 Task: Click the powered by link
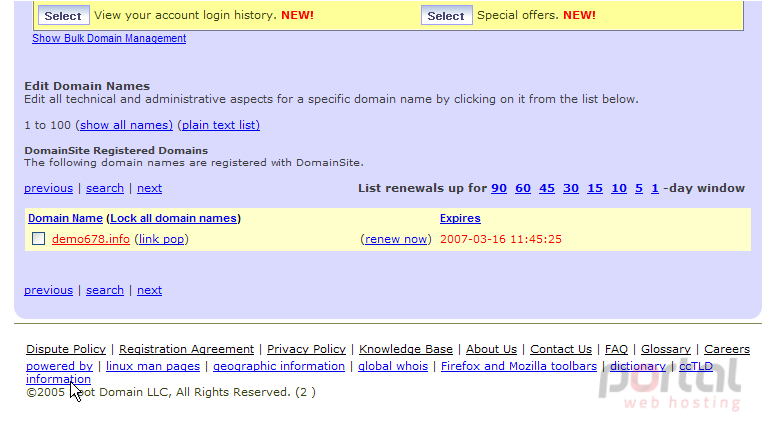click(59, 366)
